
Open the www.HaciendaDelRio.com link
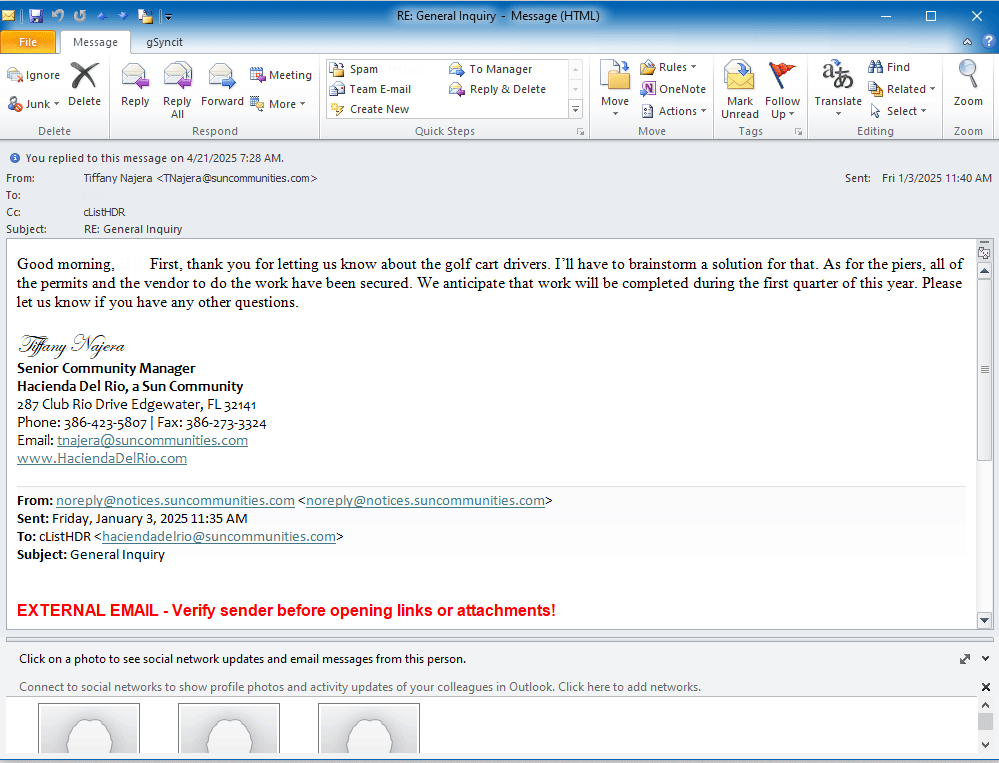click(x=102, y=458)
